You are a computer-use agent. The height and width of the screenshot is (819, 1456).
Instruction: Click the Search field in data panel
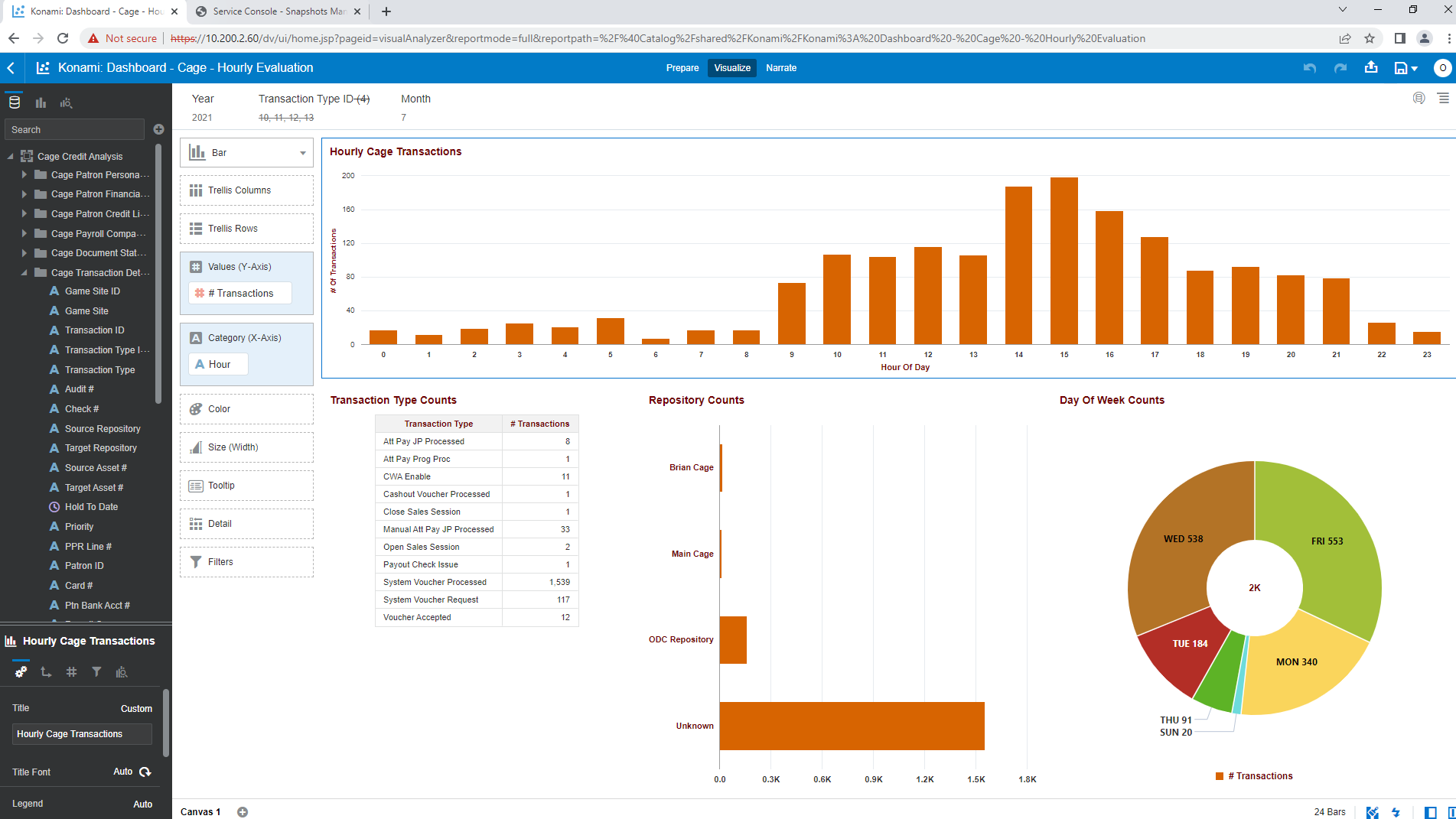[x=74, y=130]
